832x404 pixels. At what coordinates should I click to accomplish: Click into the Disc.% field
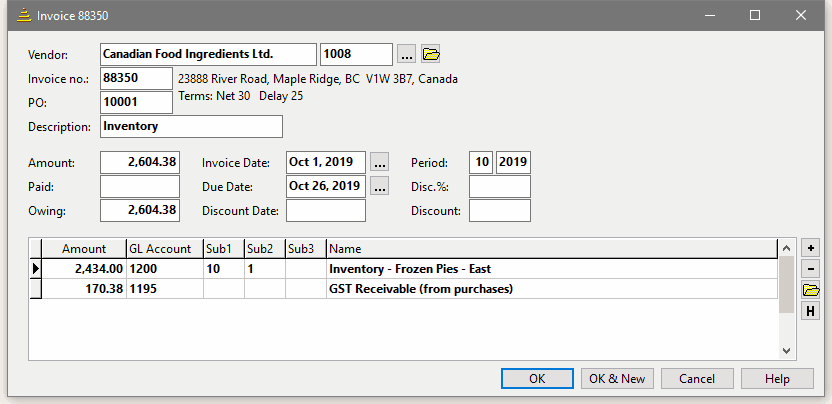(500, 186)
